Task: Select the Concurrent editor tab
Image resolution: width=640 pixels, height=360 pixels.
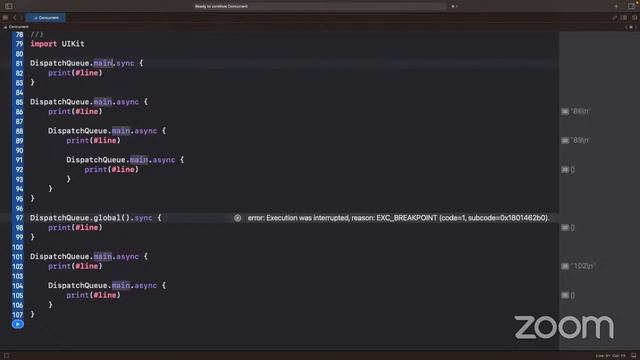Action: click(46, 18)
